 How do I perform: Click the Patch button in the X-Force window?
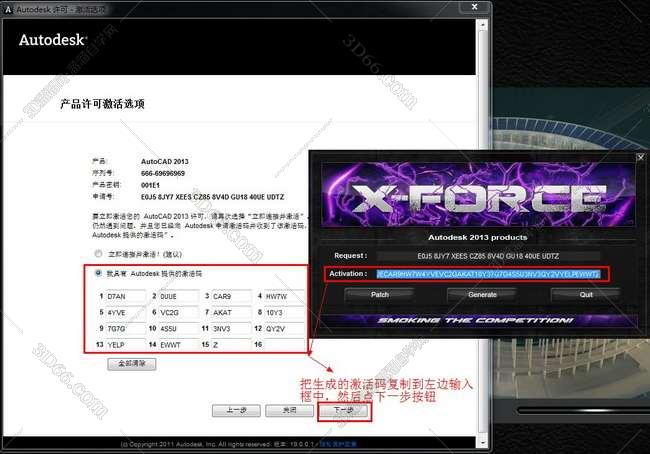379,295
